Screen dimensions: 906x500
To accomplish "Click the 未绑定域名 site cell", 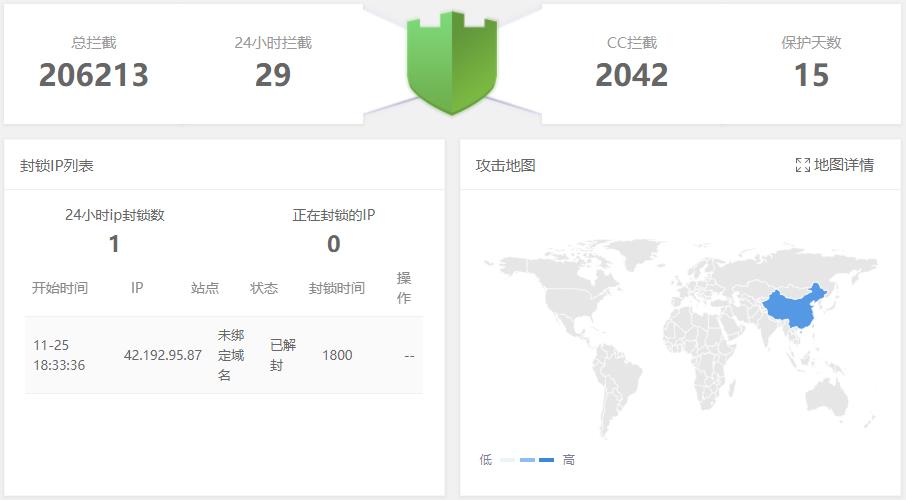I will [231, 355].
